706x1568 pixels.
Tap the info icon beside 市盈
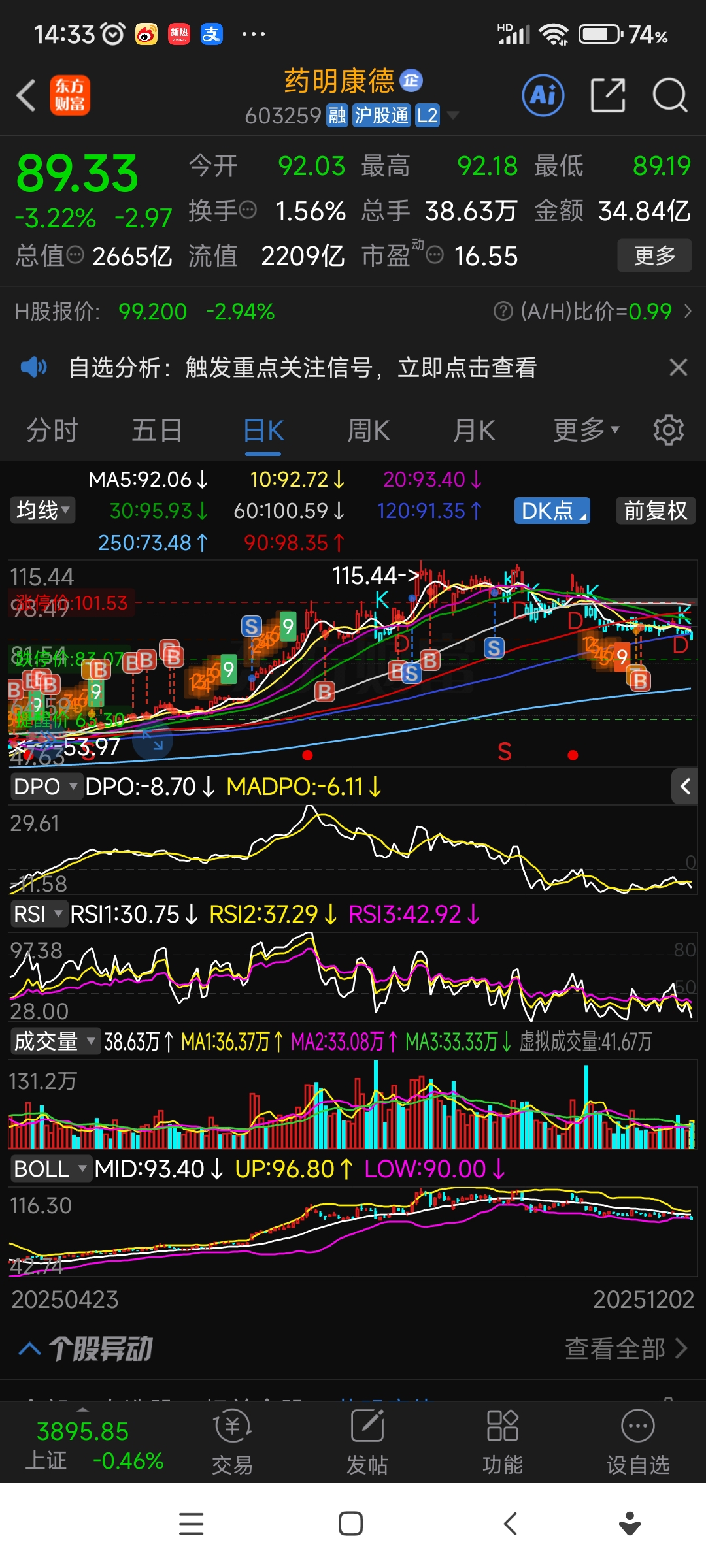[x=435, y=255]
